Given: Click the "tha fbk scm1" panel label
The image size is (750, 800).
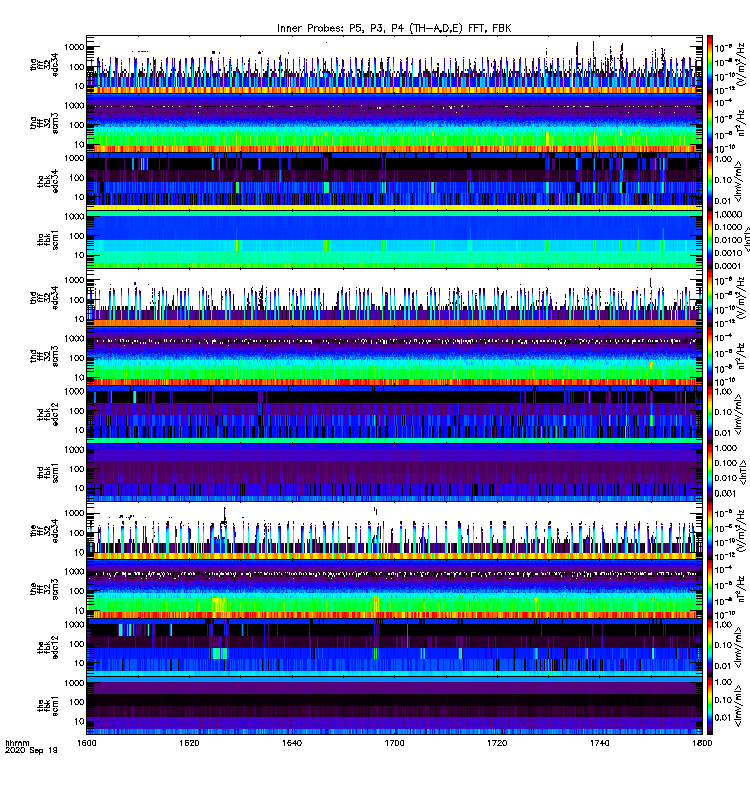Looking at the screenshot, I should (x=48, y=239).
